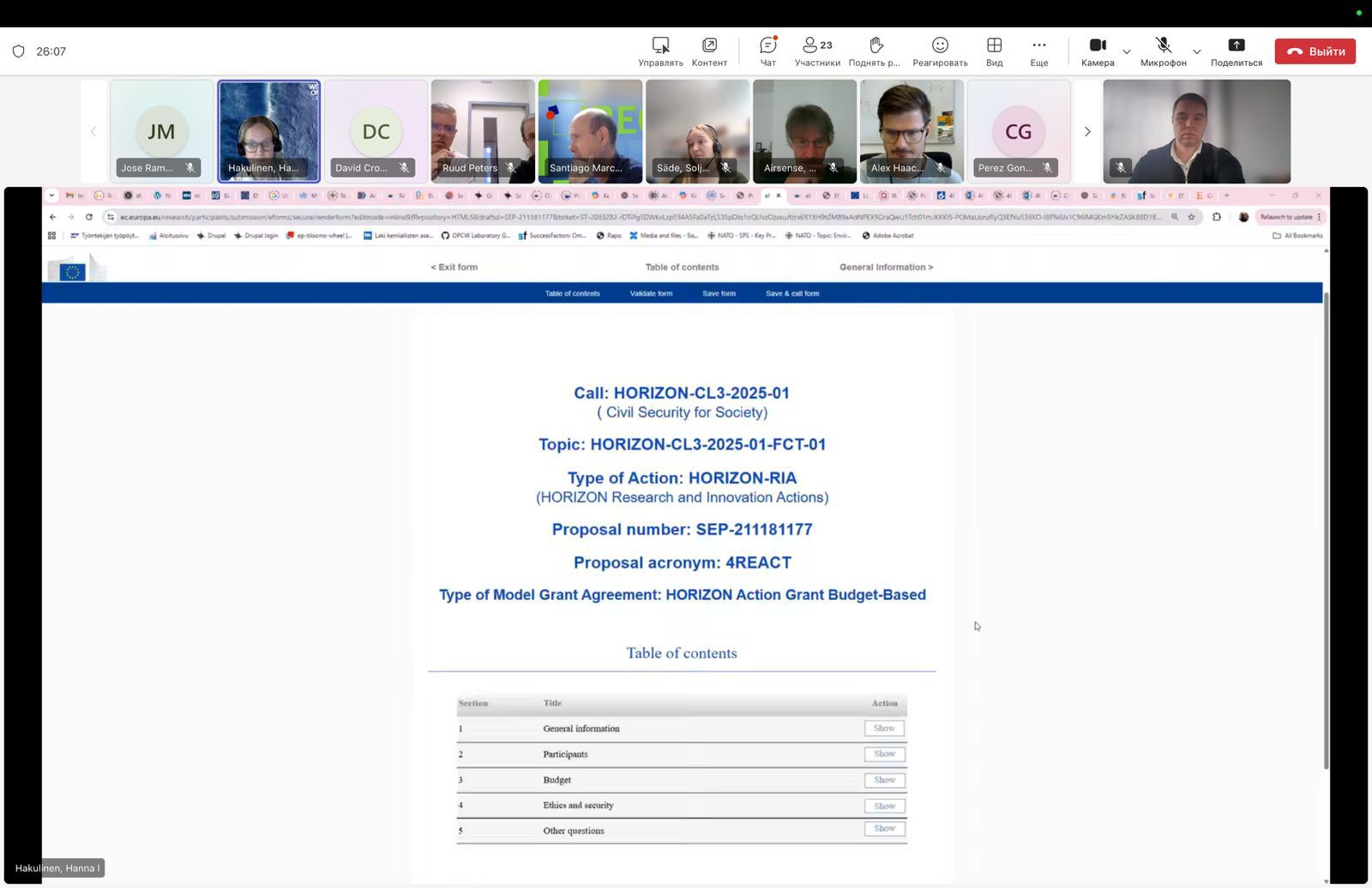This screenshot has width=1372, height=888.
Task: Open the chevron next to Микрофон
Action: [x=1197, y=51]
